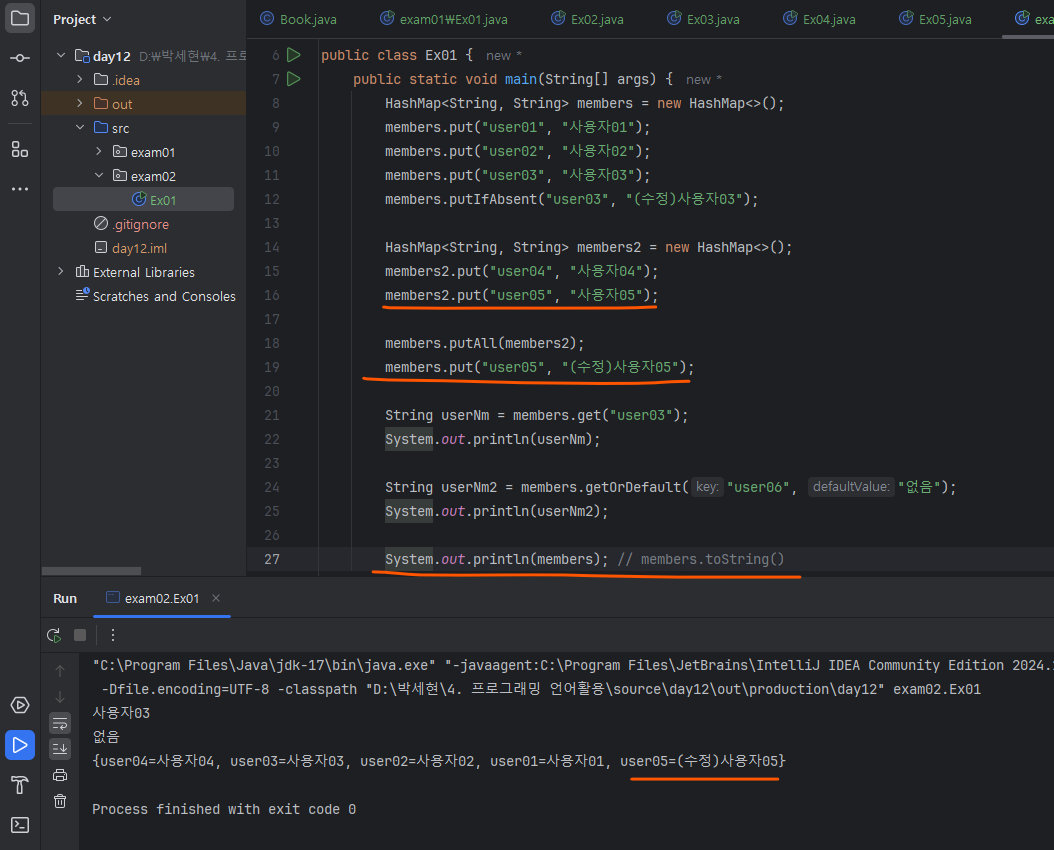Click the Up the stack trace arrow
Viewport: 1054px width, 850px height.
pos(60,671)
